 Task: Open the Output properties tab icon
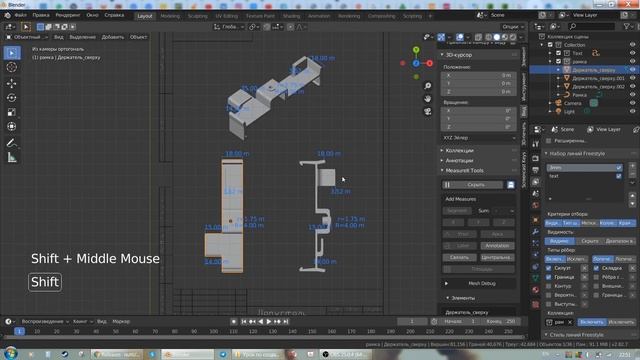(x=536, y=170)
